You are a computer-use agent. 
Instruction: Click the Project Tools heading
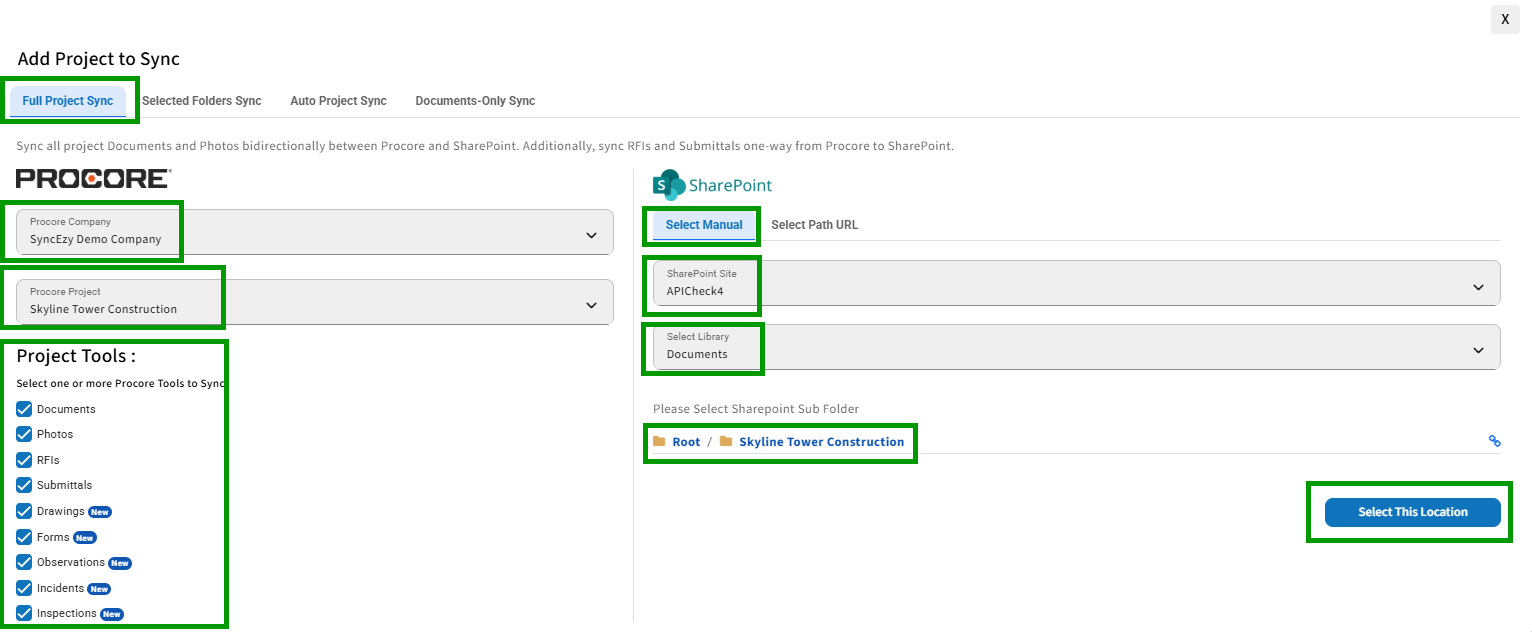76,356
